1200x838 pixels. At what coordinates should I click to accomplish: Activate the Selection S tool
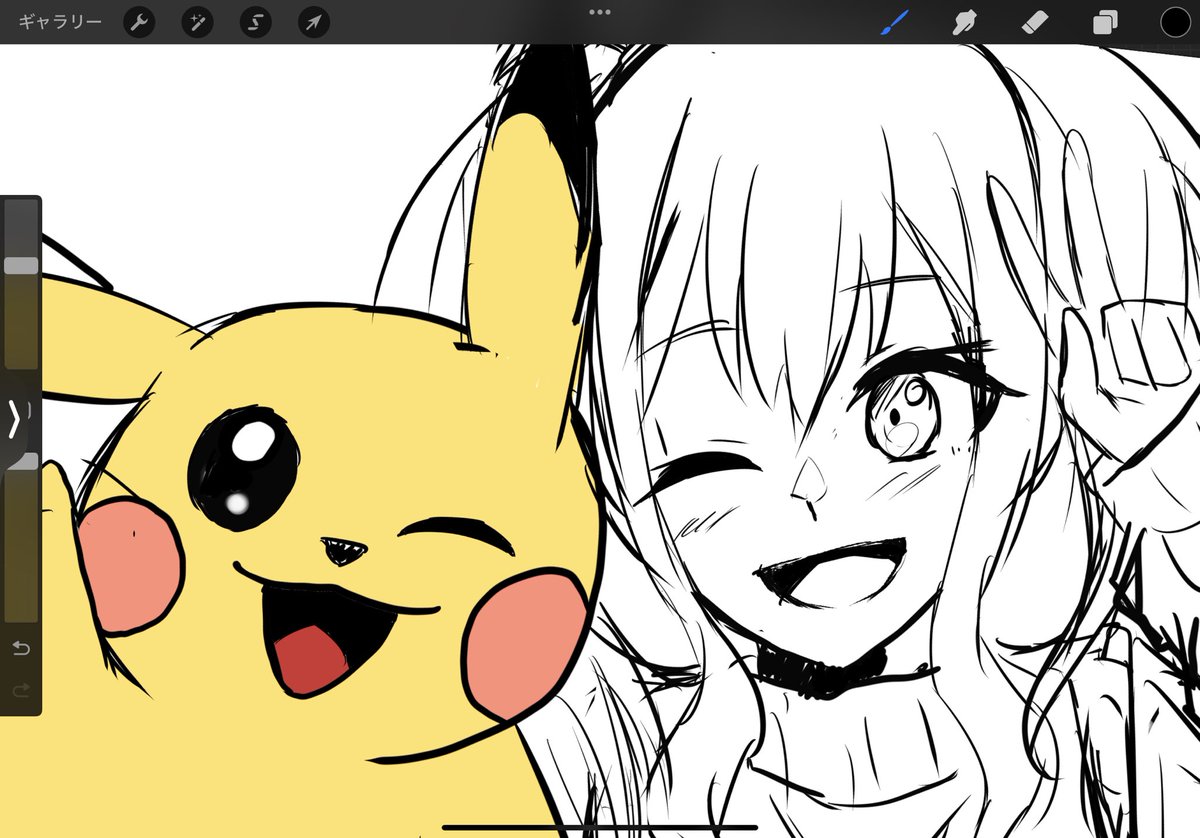[255, 22]
